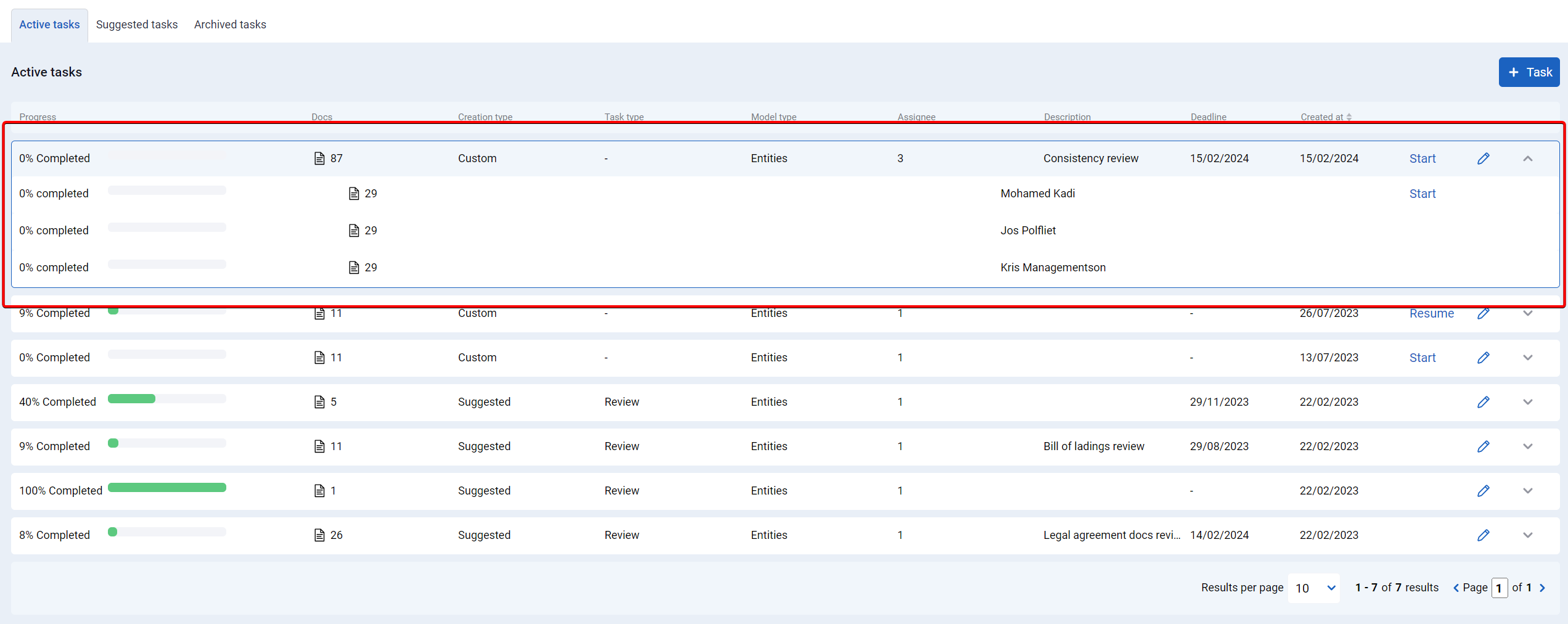Click the 40% Completed progress bar
Viewport: 1568px width, 624px height.
click(167, 399)
